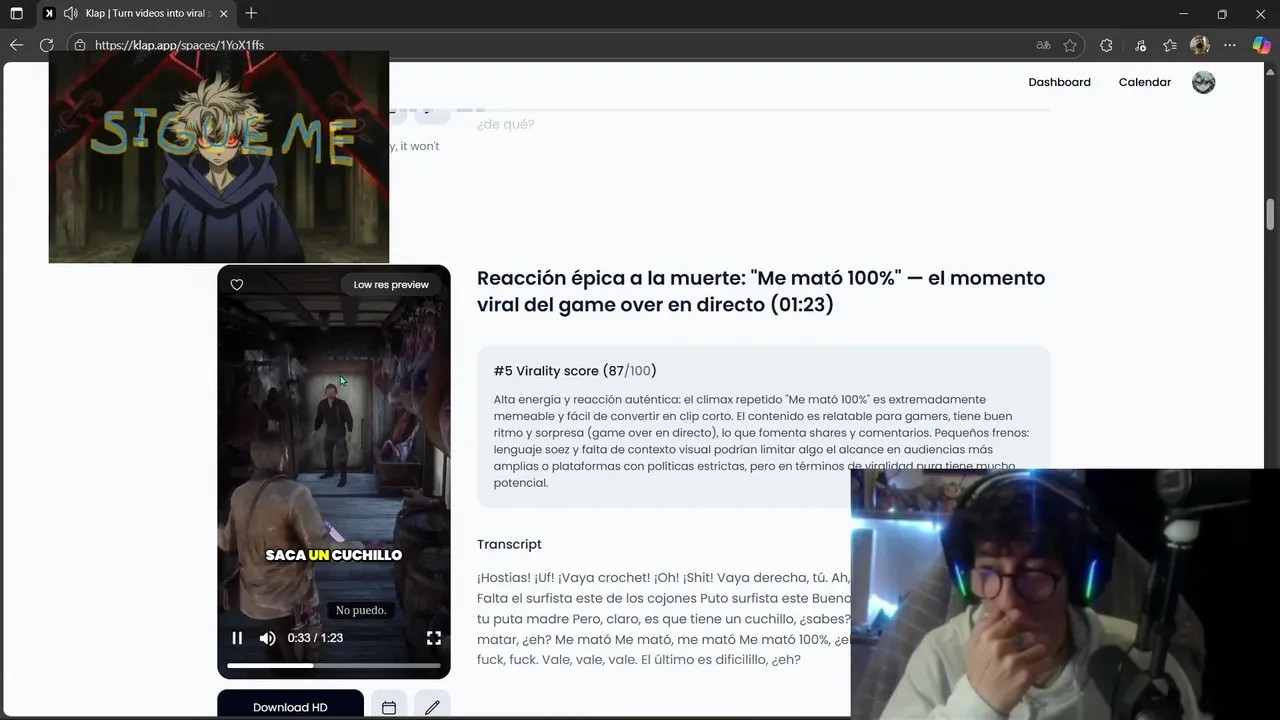
Task: Click the site info lock icon
Action: point(80,45)
